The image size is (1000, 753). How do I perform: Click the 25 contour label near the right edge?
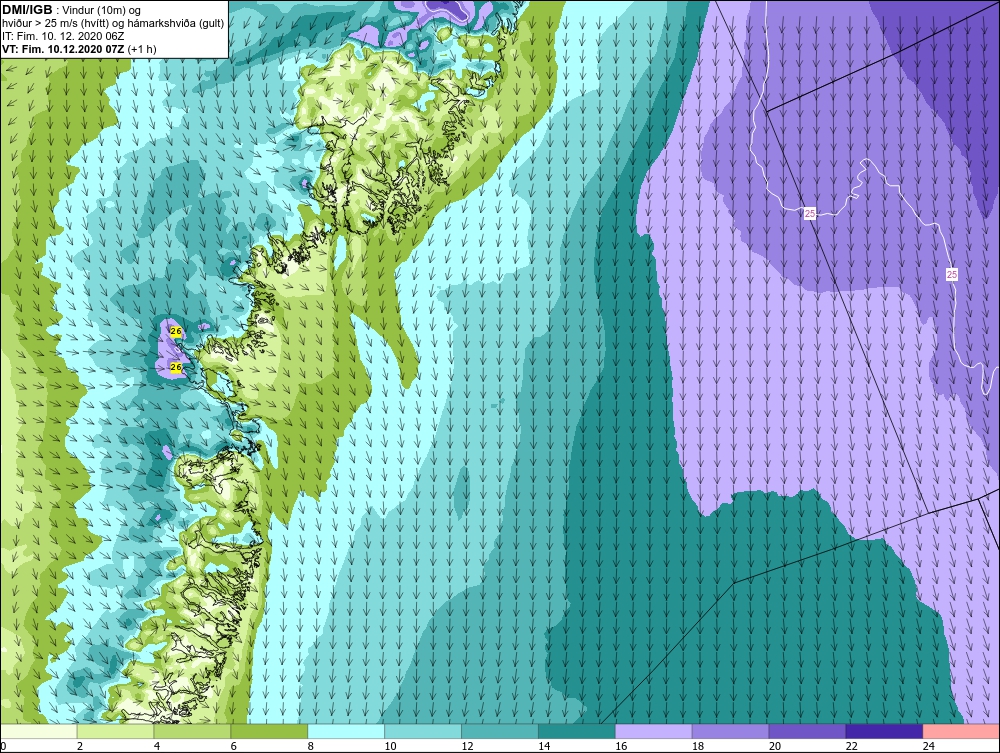pyautogui.click(x=952, y=275)
